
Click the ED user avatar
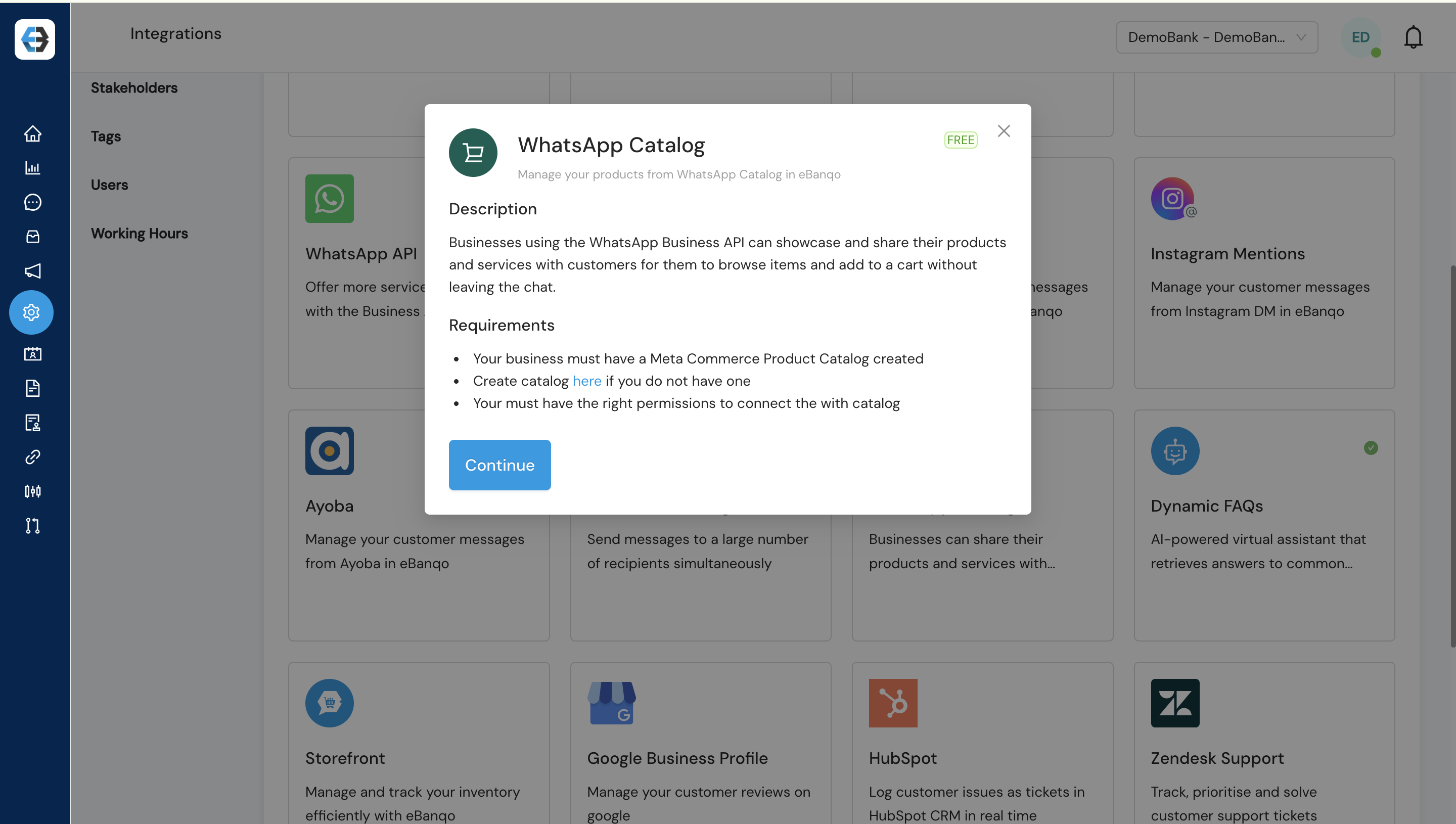click(1360, 37)
